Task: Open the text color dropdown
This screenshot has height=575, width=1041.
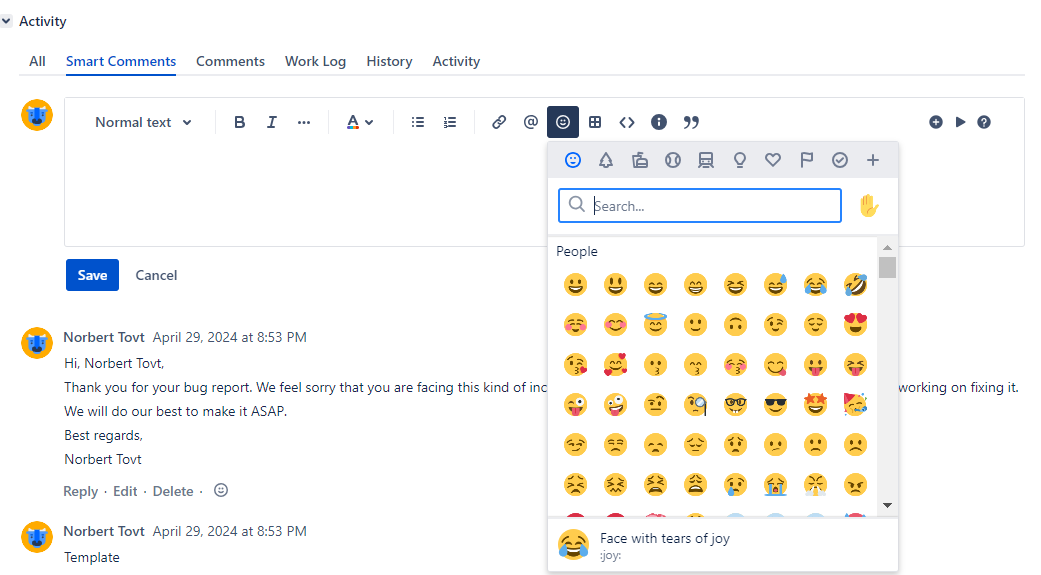Action: (x=359, y=122)
